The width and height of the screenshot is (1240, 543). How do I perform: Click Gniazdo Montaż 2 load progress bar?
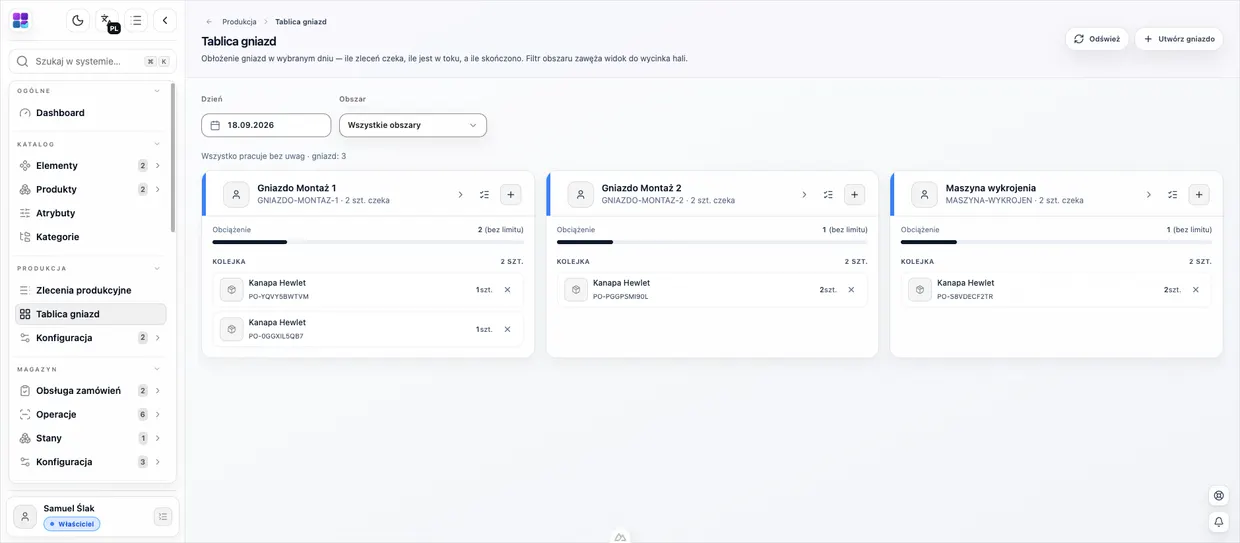click(x=712, y=242)
